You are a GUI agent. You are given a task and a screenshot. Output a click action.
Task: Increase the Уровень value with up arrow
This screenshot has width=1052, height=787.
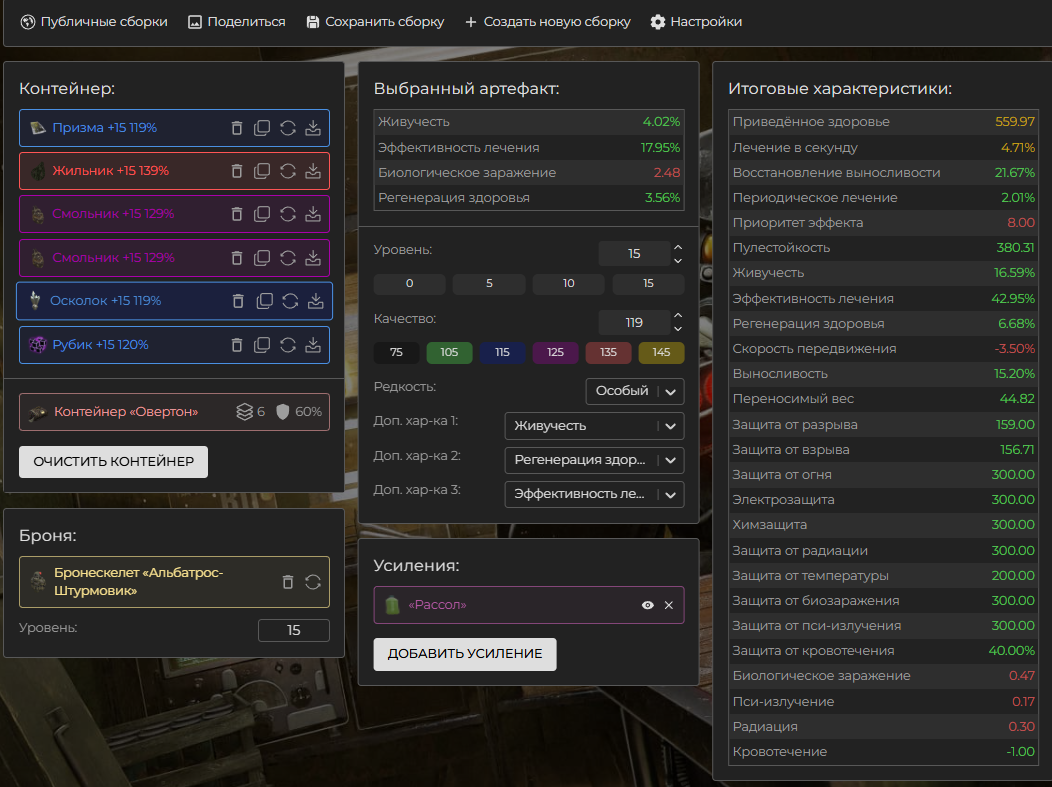(x=678, y=248)
